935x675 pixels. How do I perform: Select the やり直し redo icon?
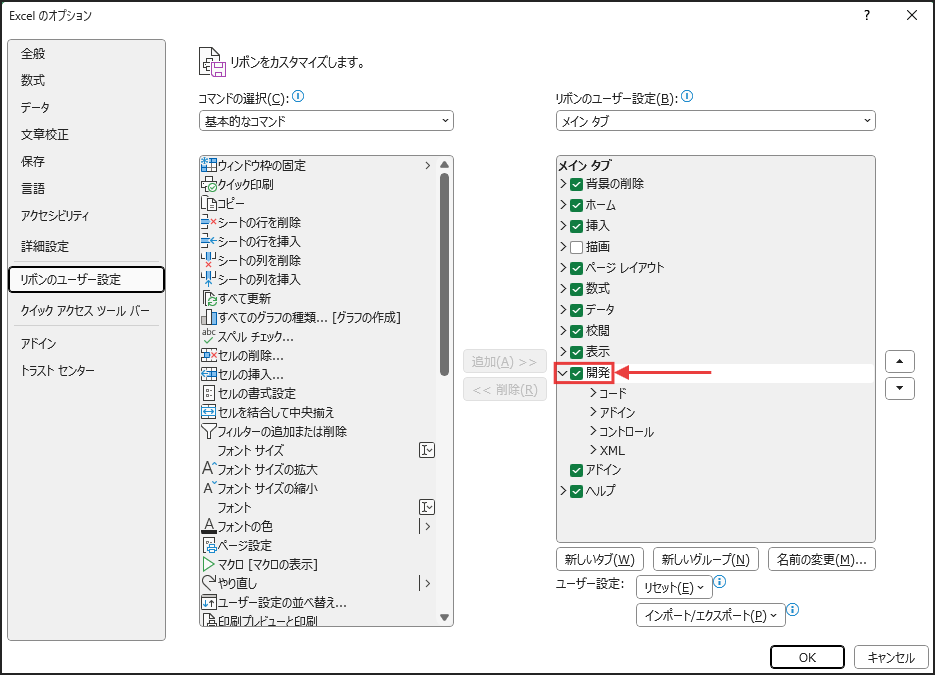click(209, 583)
